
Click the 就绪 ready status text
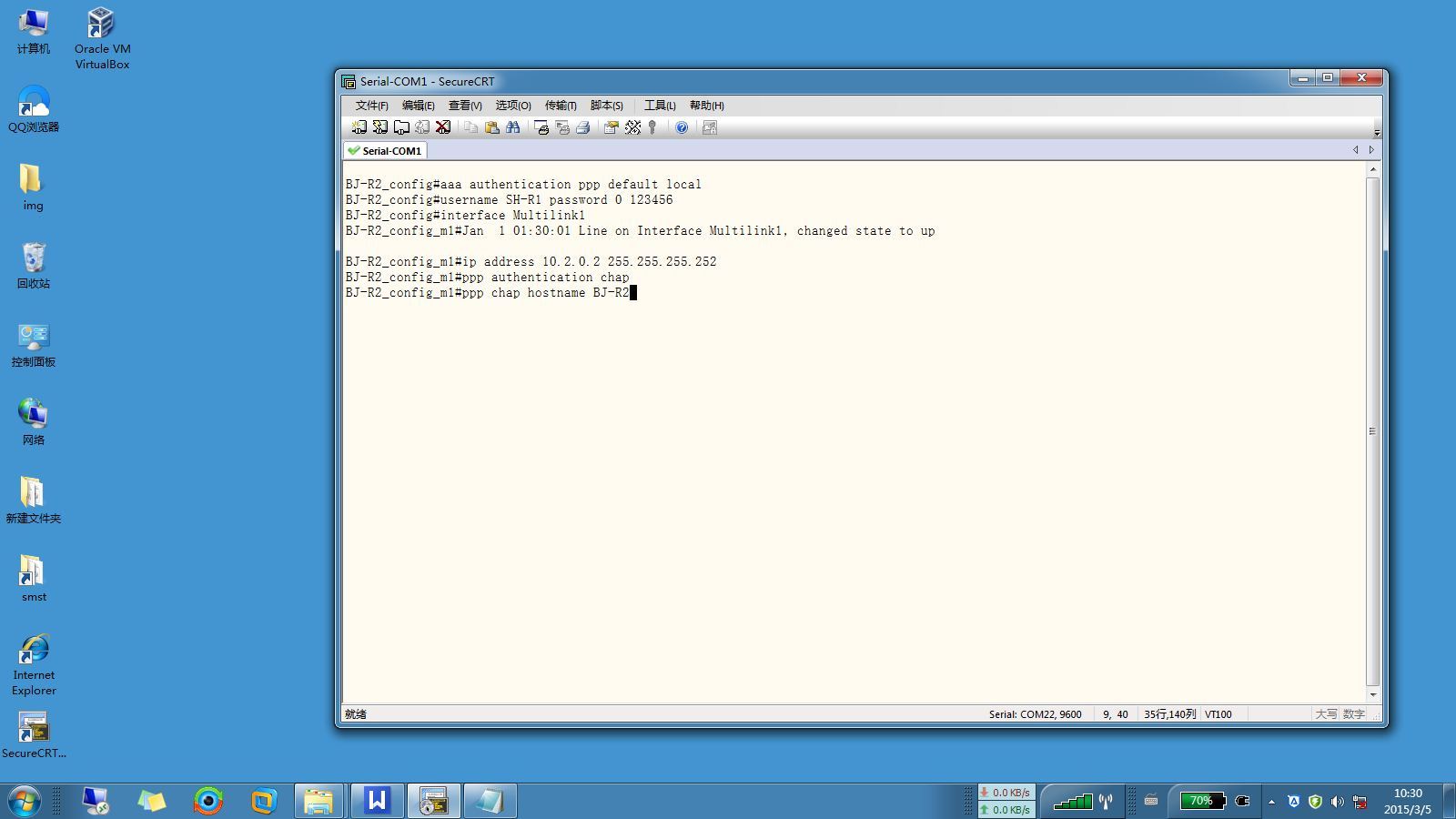click(x=356, y=714)
